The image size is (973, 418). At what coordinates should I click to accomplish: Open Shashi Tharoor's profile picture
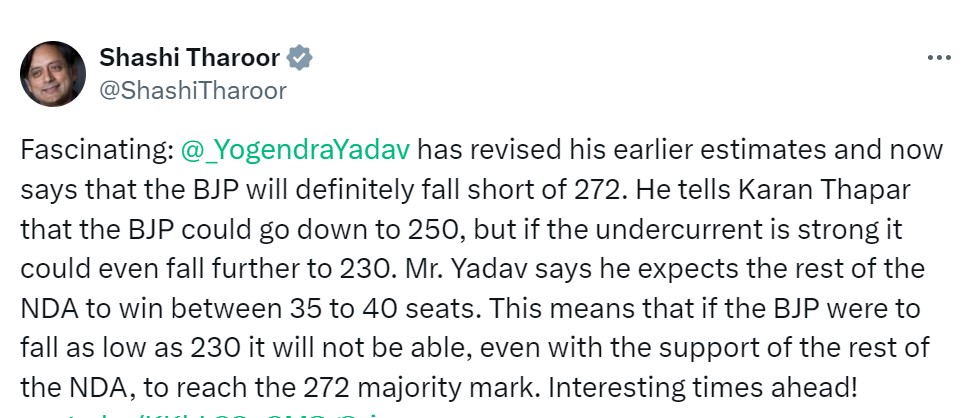click(x=53, y=74)
